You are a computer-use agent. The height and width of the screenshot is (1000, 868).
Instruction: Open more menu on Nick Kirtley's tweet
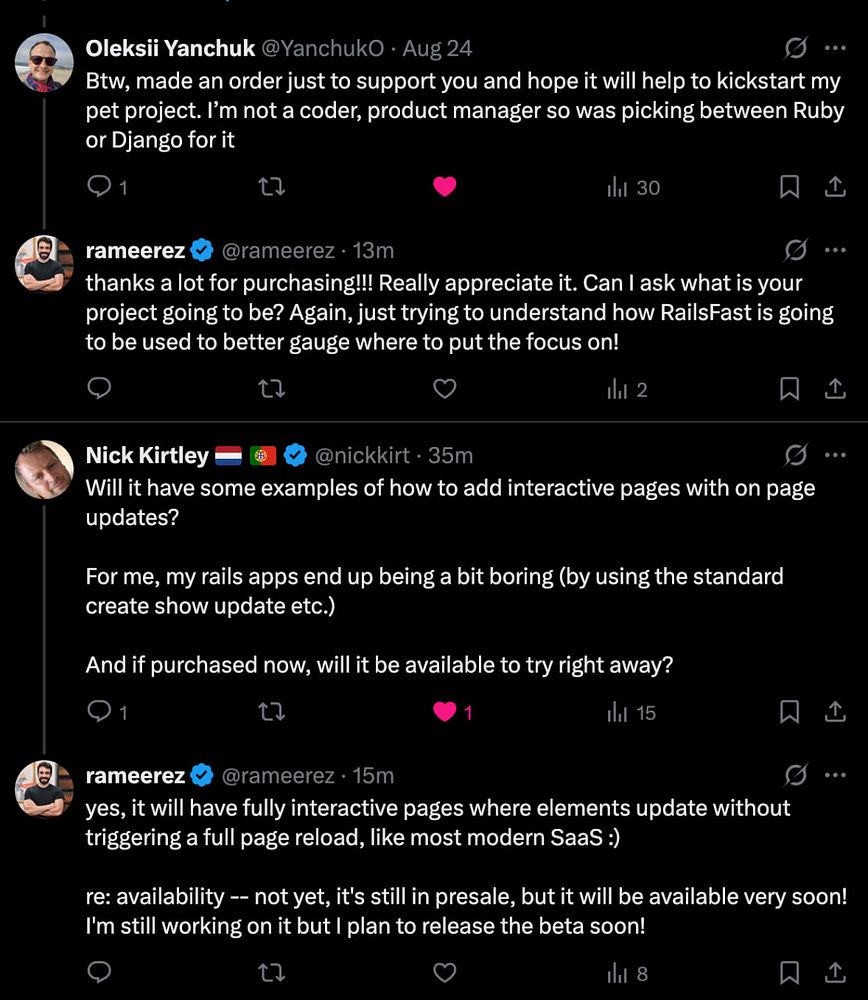[x=834, y=455]
